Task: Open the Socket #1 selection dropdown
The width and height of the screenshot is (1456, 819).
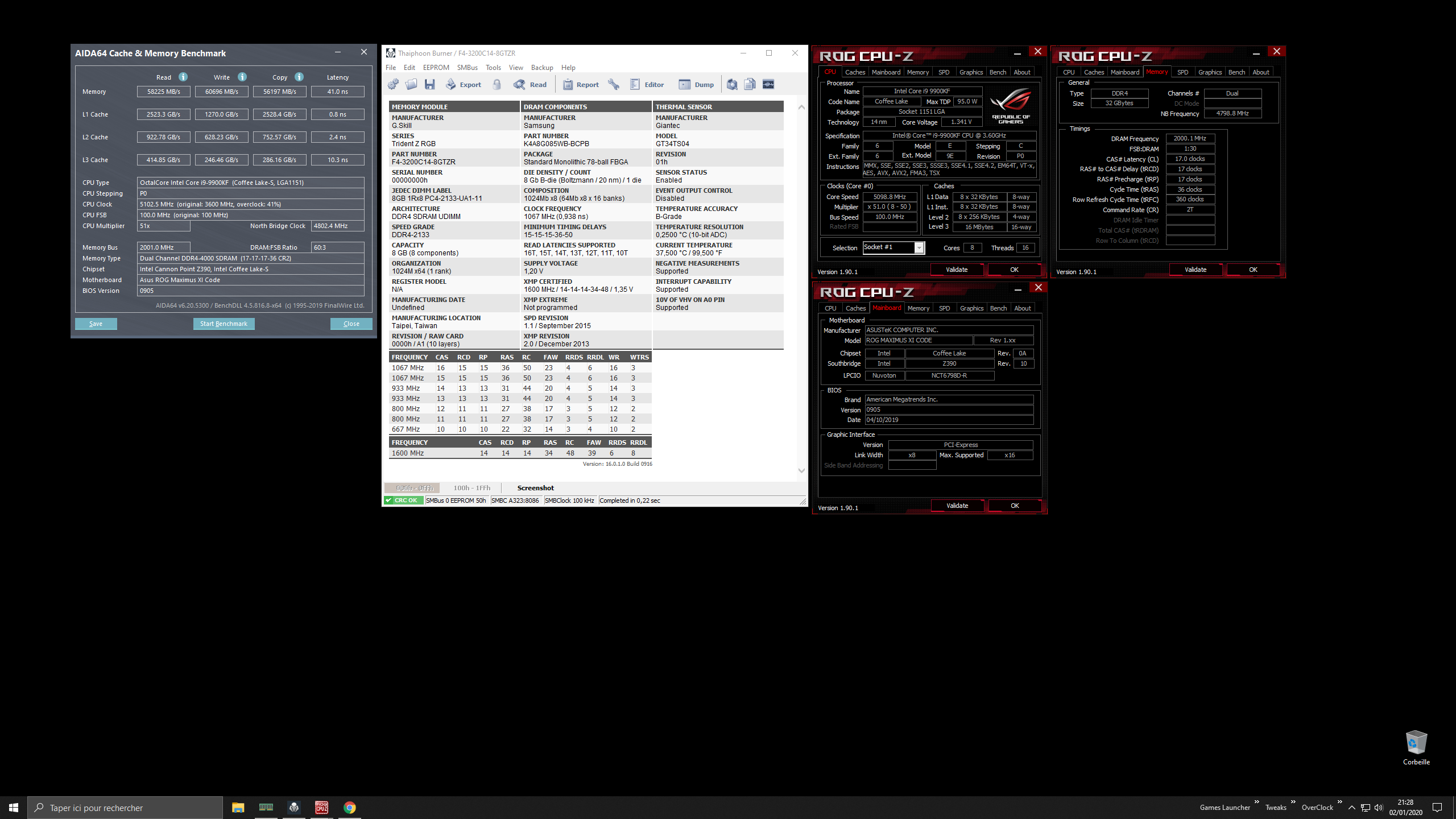Action: click(x=919, y=247)
